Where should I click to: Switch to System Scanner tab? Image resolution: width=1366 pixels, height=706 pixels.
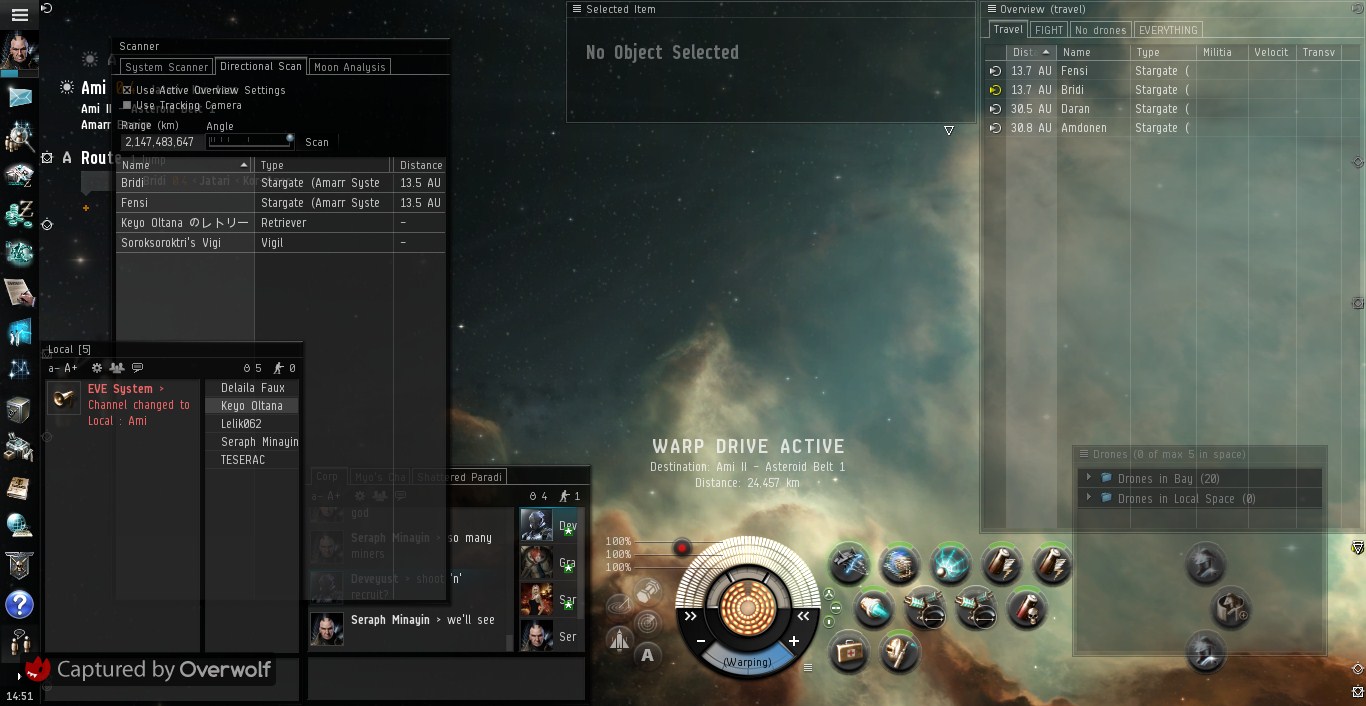pyautogui.click(x=166, y=67)
